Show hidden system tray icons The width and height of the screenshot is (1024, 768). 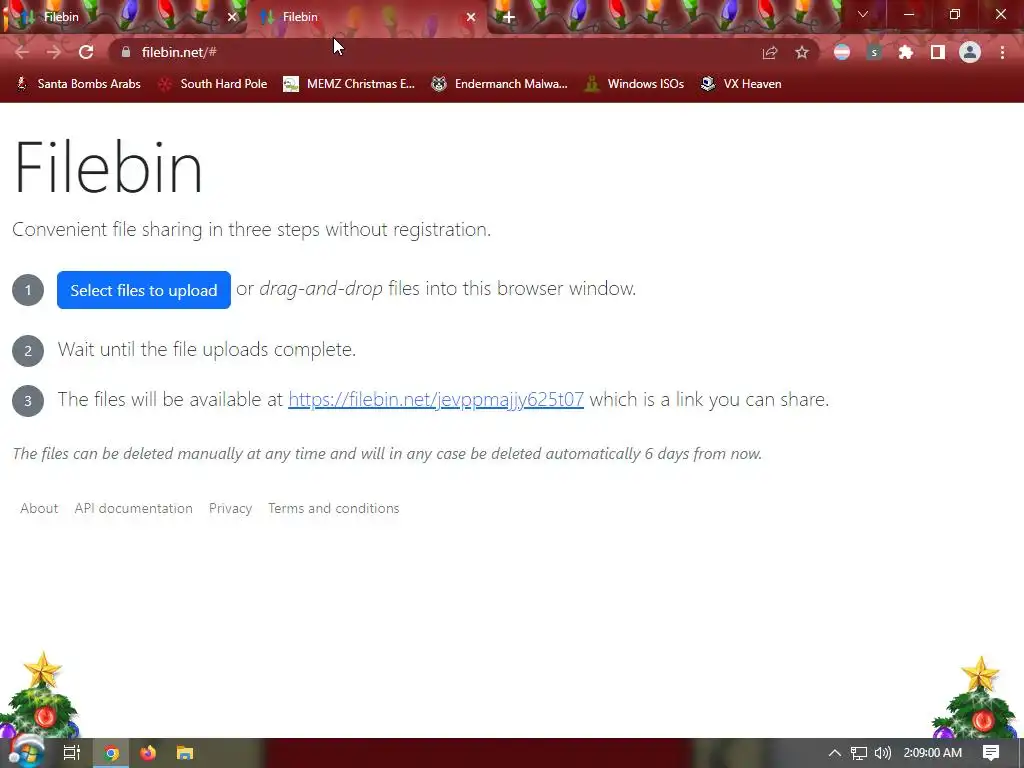pos(834,753)
